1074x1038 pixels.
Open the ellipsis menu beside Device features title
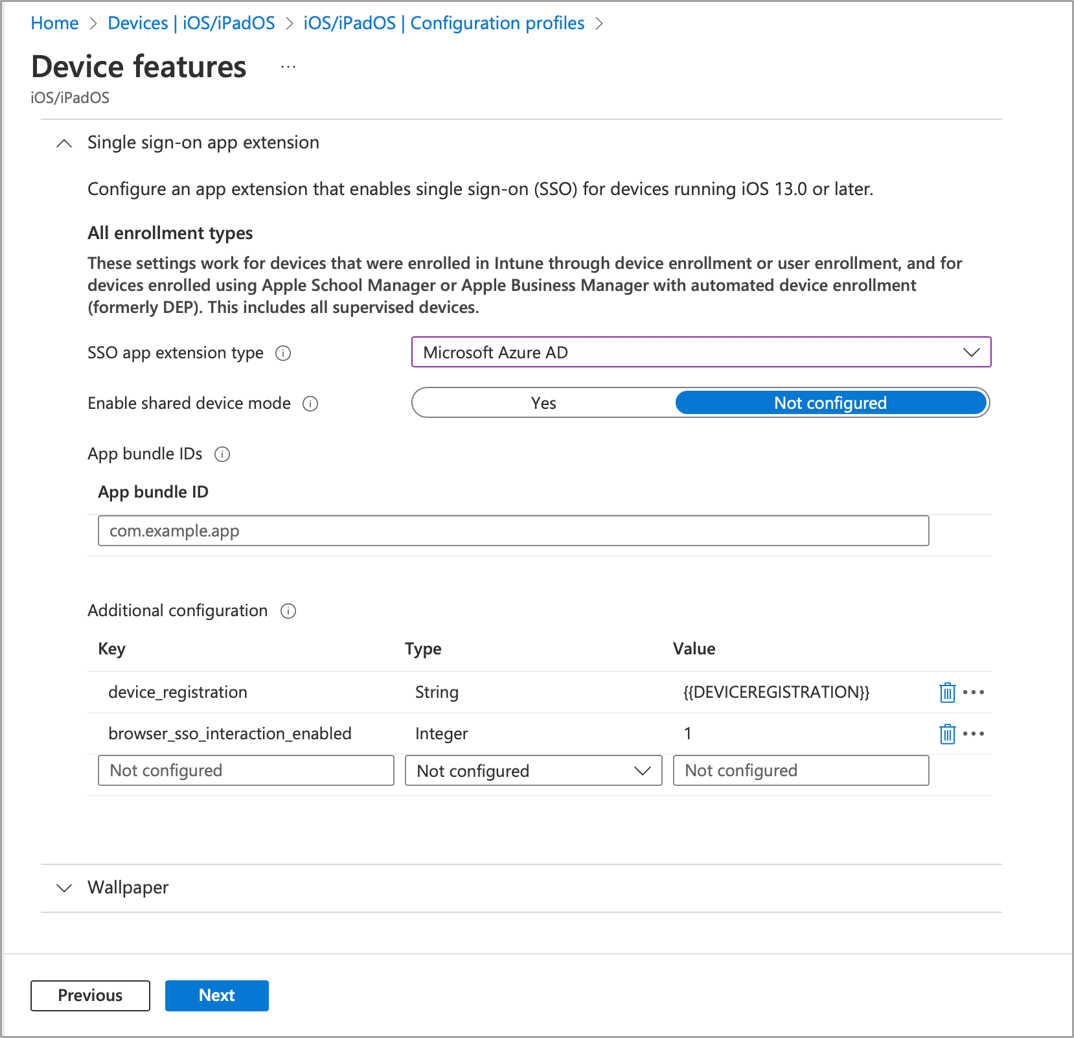[x=288, y=66]
